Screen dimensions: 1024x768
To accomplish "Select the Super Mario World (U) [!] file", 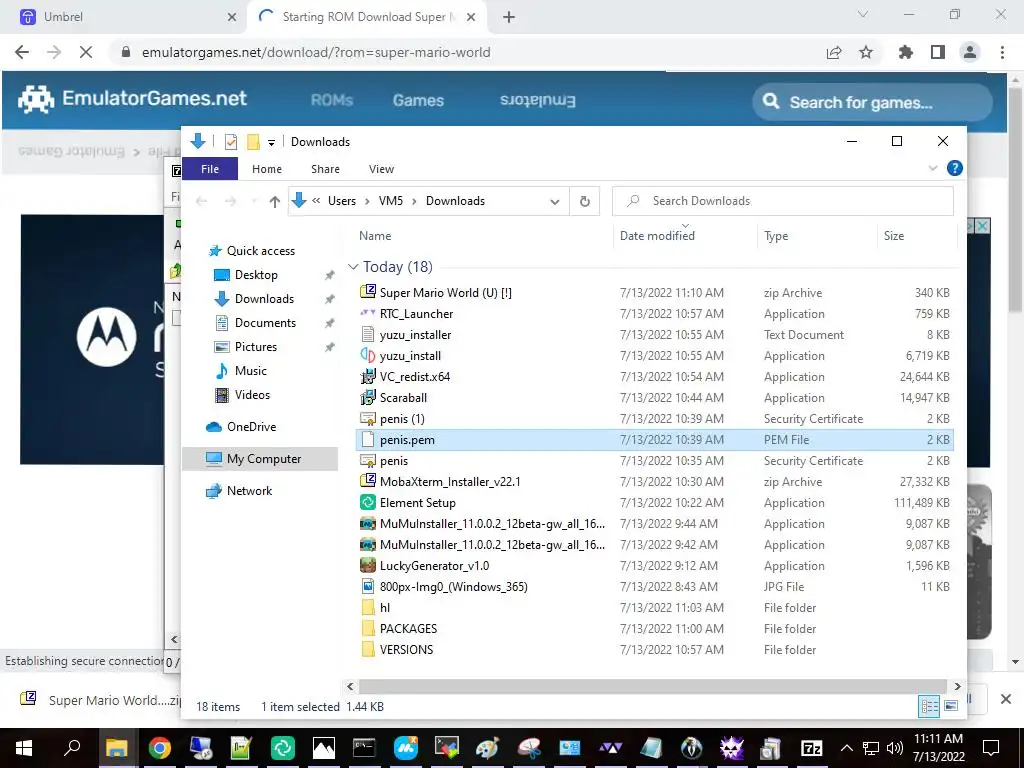I will pos(655,293).
